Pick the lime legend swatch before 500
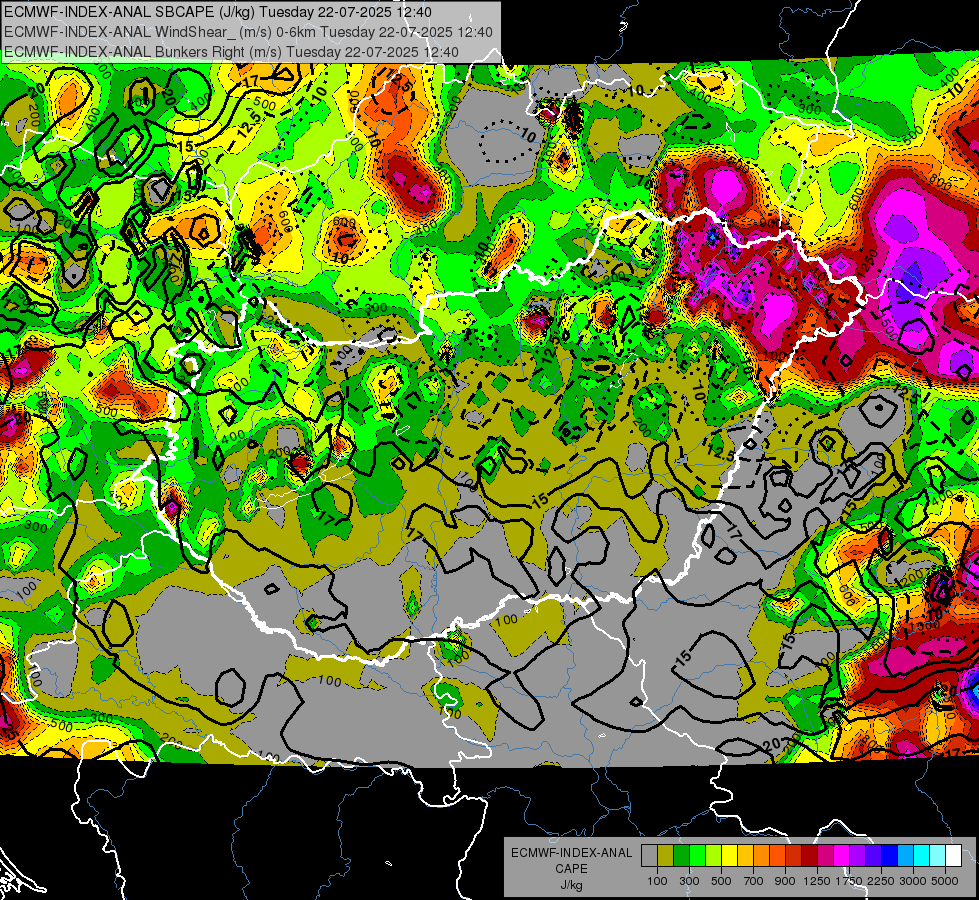Viewport: 979px width, 900px height. point(713,856)
